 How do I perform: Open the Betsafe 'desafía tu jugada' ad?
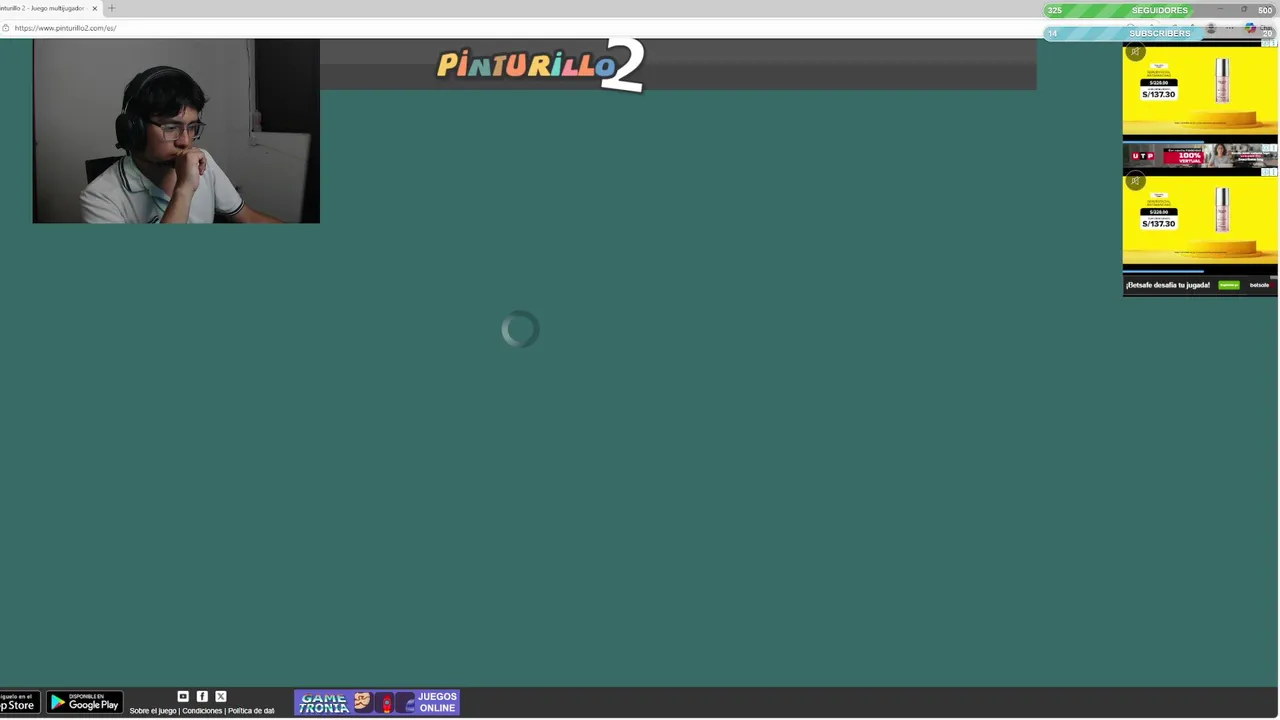1200,285
